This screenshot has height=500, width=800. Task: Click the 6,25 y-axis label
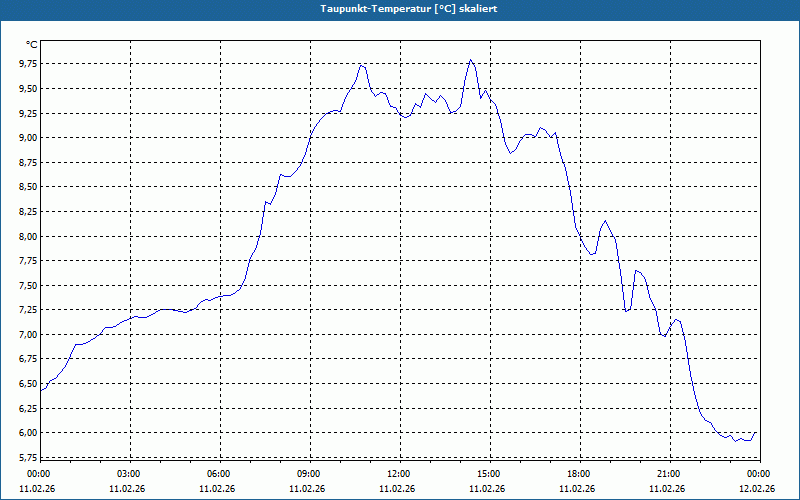(x=28, y=408)
